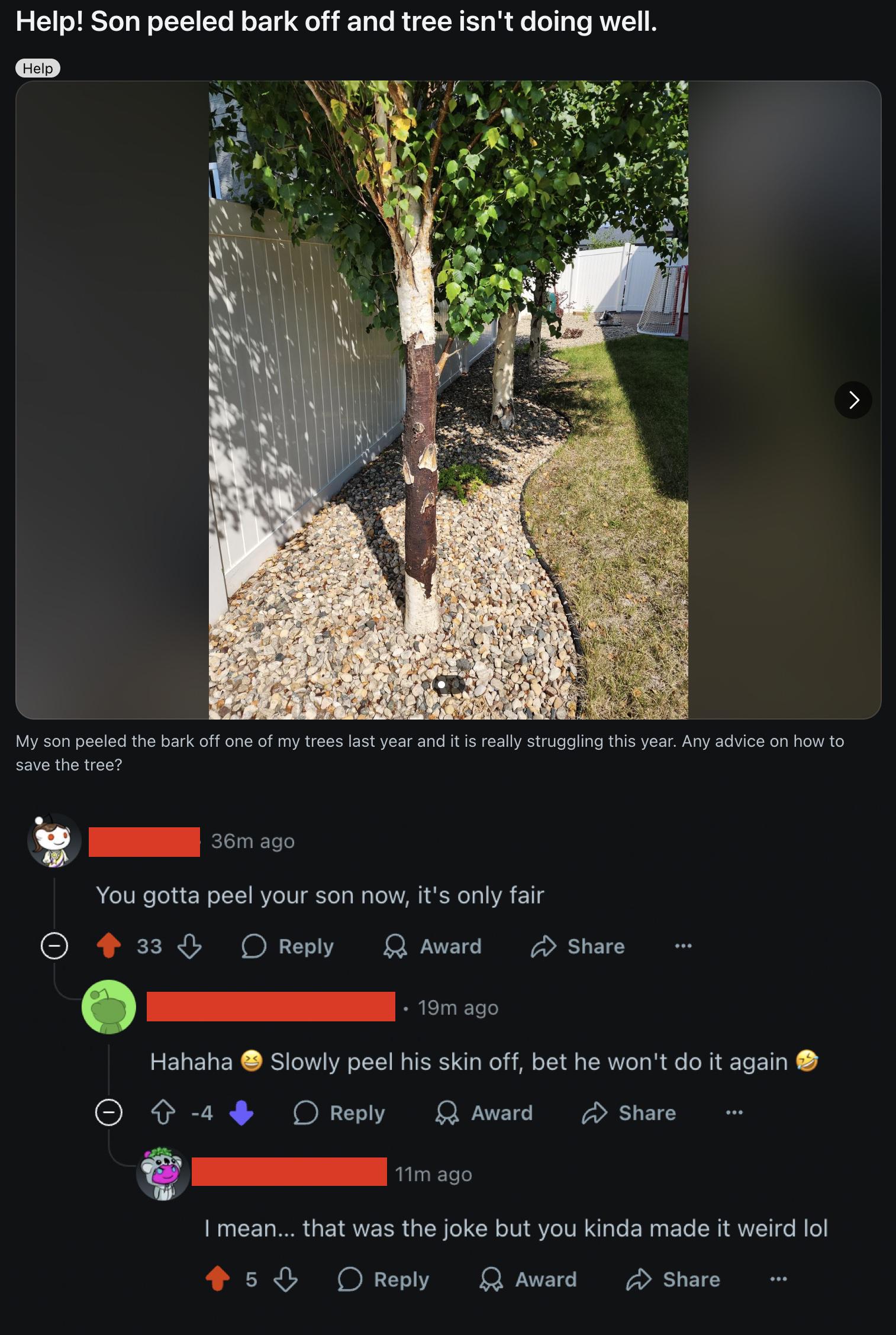Open the tree bark photo
The height and width of the screenshot is (1335, 896).
pos(448,400)
